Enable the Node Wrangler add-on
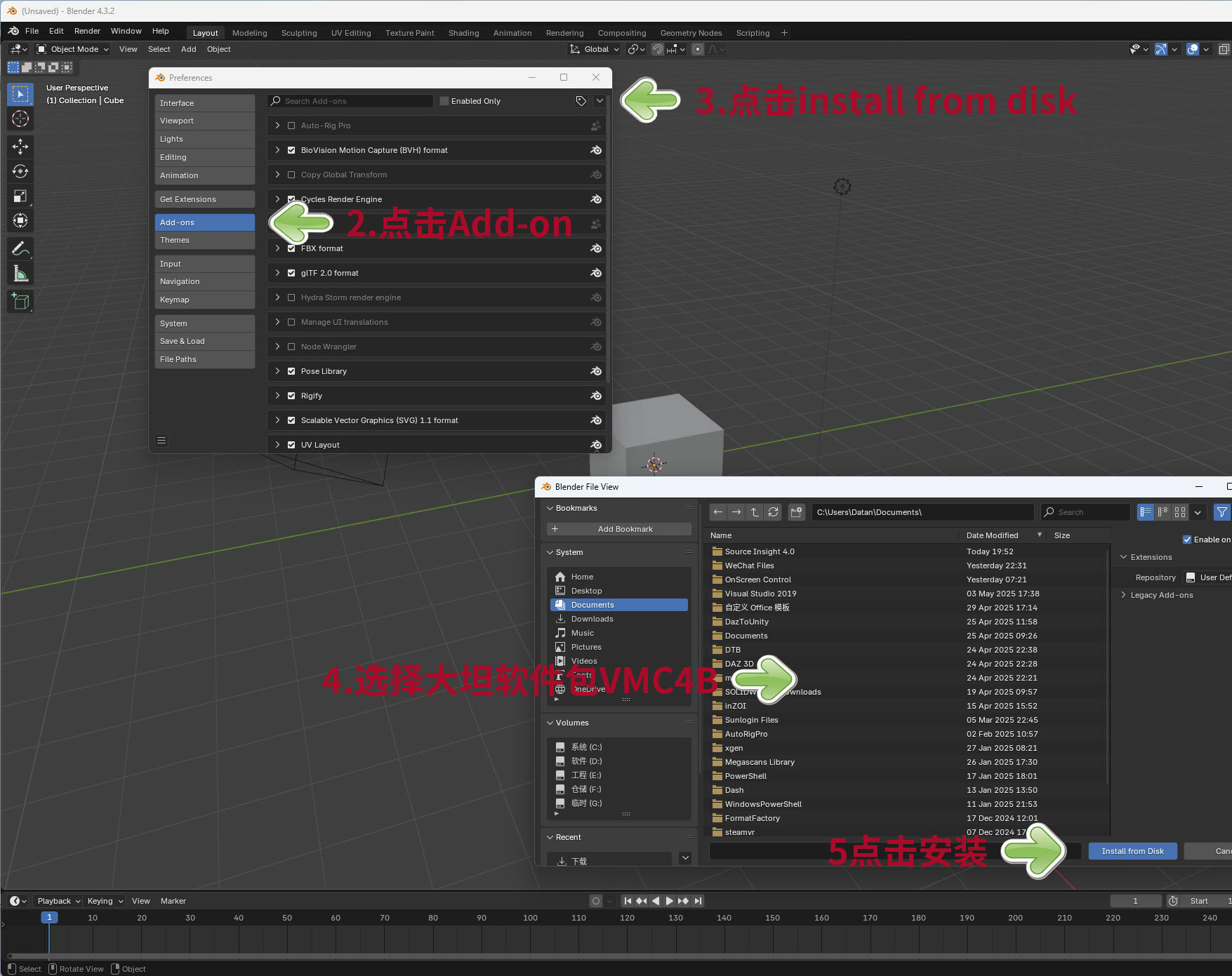1232x976 pixels. click(291, 347)
